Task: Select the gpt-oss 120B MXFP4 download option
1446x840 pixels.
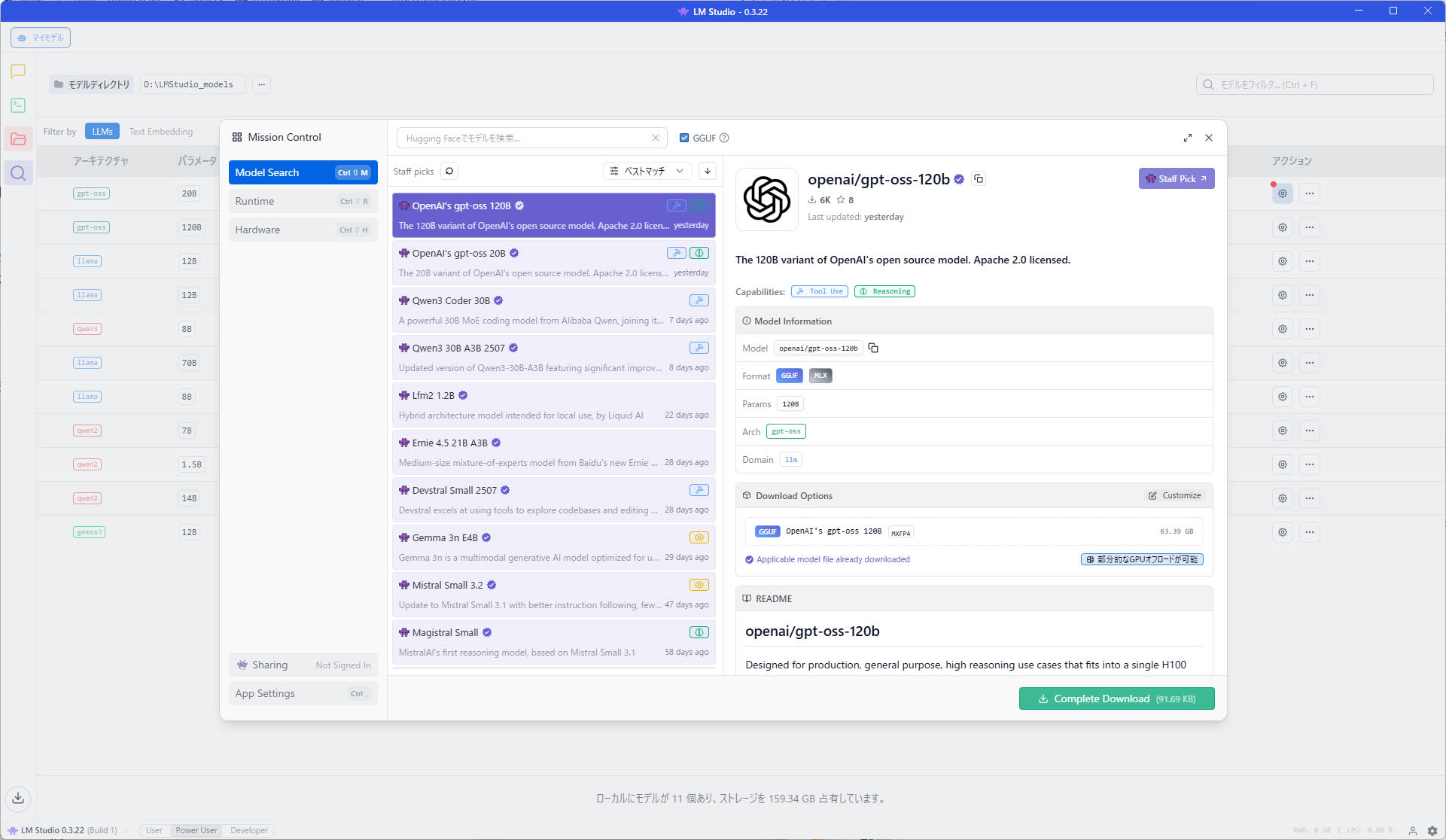Action: click(x=974, y=531)
